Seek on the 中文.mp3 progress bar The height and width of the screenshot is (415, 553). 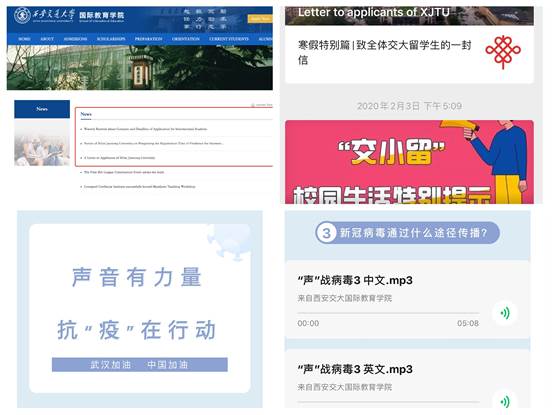[388, 313]
